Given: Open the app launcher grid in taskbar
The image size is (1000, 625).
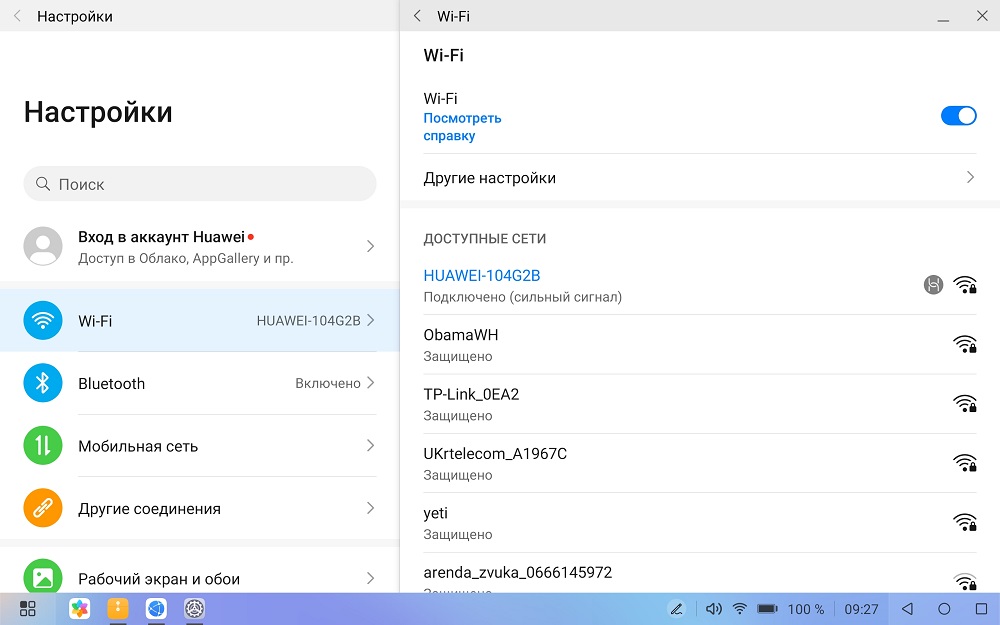Looking at the screenshot, I should [x=27, y=608].
